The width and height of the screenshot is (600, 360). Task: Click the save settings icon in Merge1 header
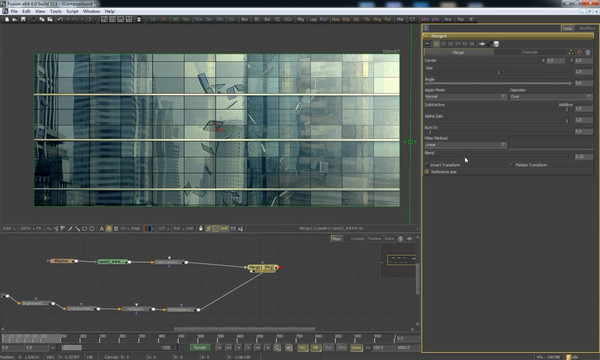pyautogui.click(x=496, y=44)
